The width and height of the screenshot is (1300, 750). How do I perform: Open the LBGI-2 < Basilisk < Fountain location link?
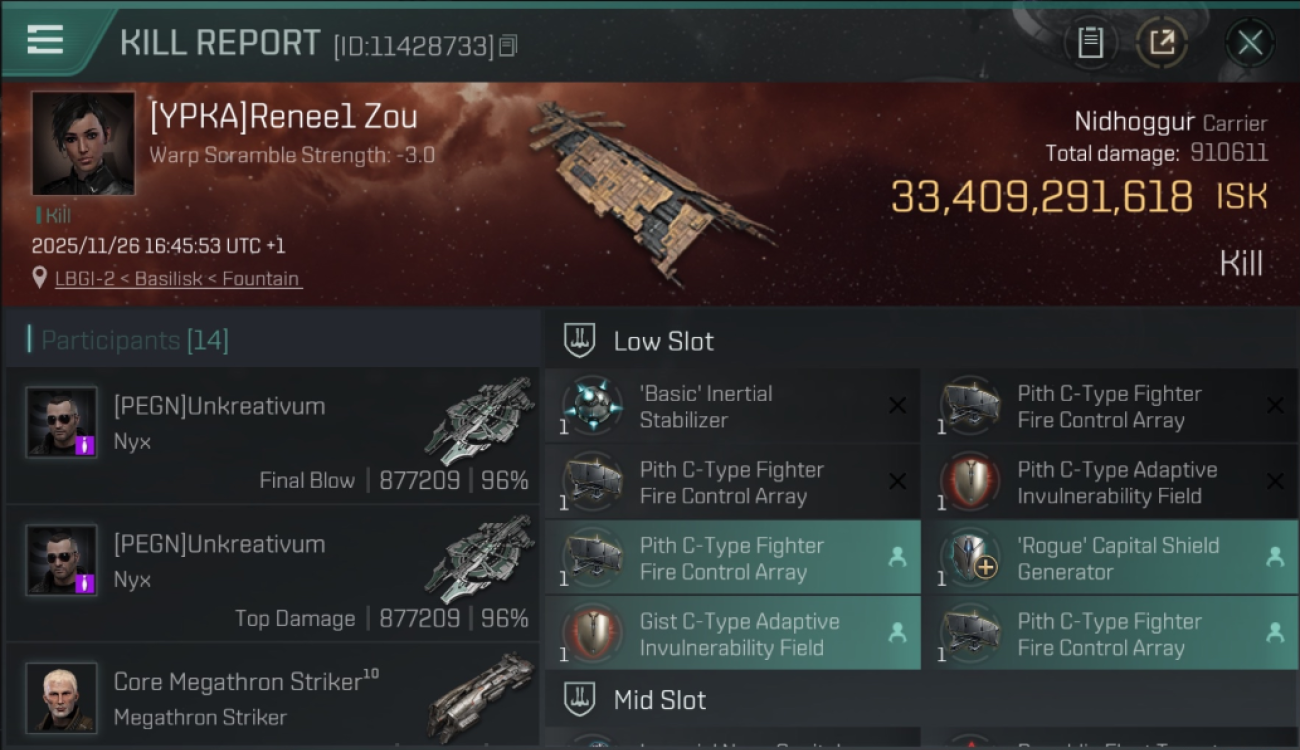coord(177,279)
